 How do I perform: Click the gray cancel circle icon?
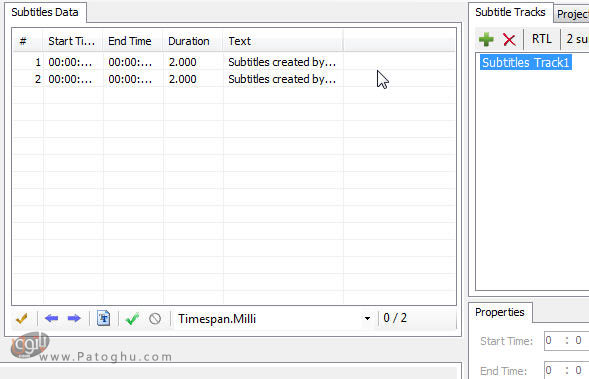point(155,319)
